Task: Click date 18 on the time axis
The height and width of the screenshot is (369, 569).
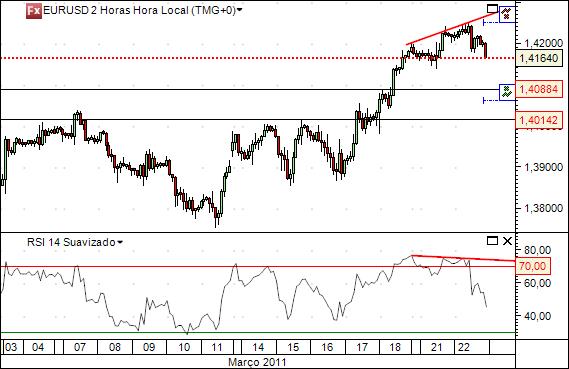Action: click(395, 347)
